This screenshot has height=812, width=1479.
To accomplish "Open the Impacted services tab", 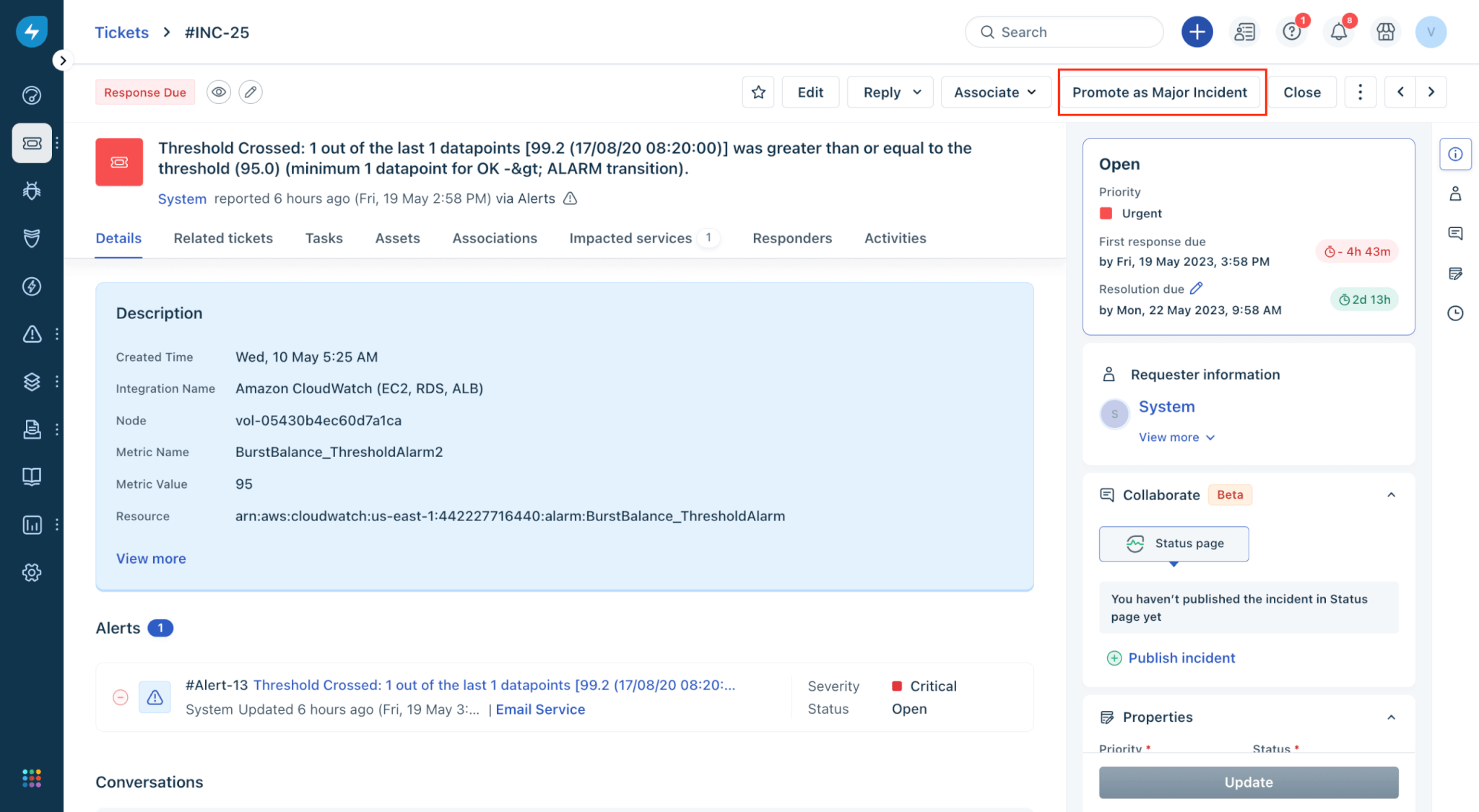I will point(630,238).
